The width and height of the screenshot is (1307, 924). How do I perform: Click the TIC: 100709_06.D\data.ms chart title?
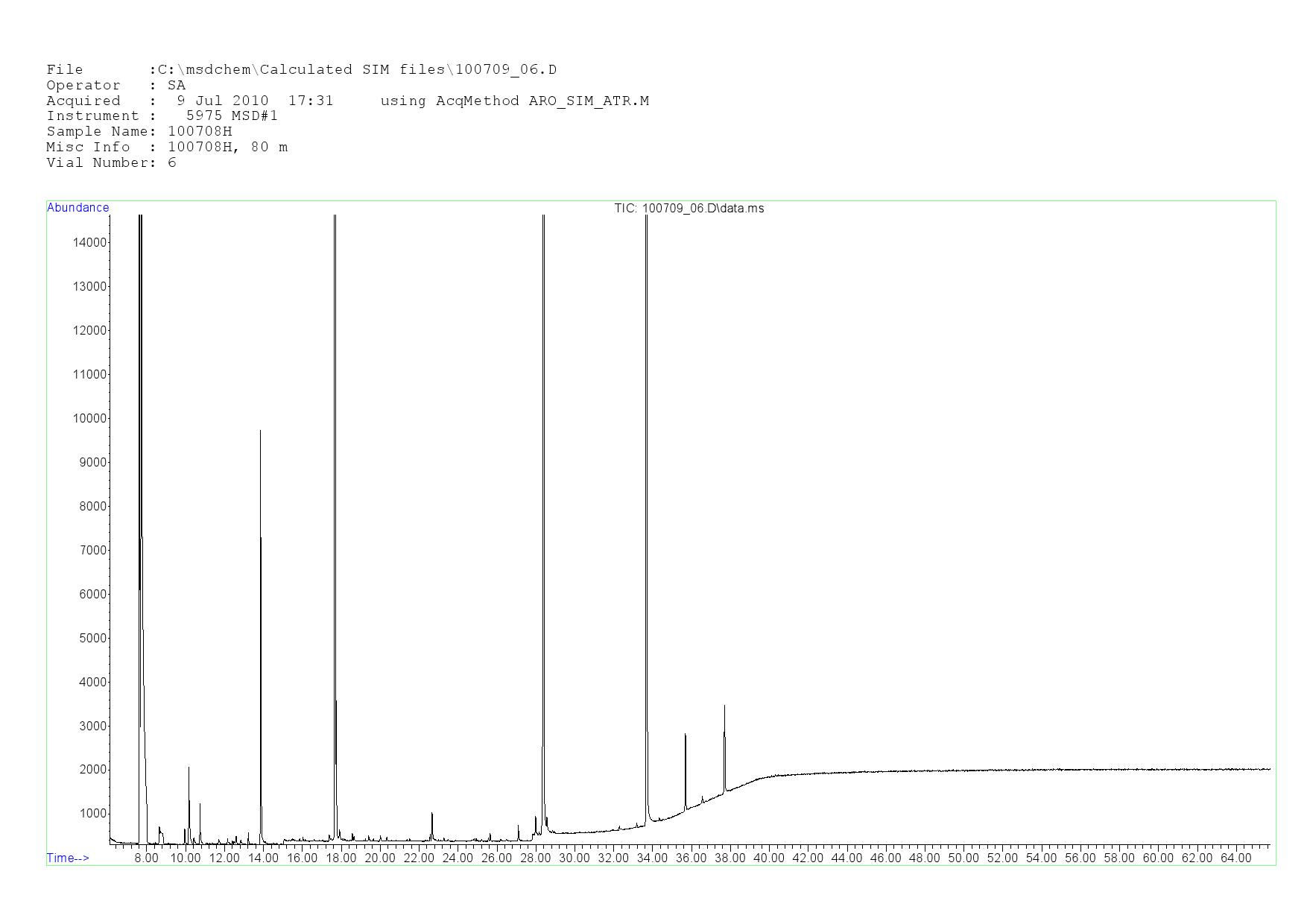coord(689,208)
